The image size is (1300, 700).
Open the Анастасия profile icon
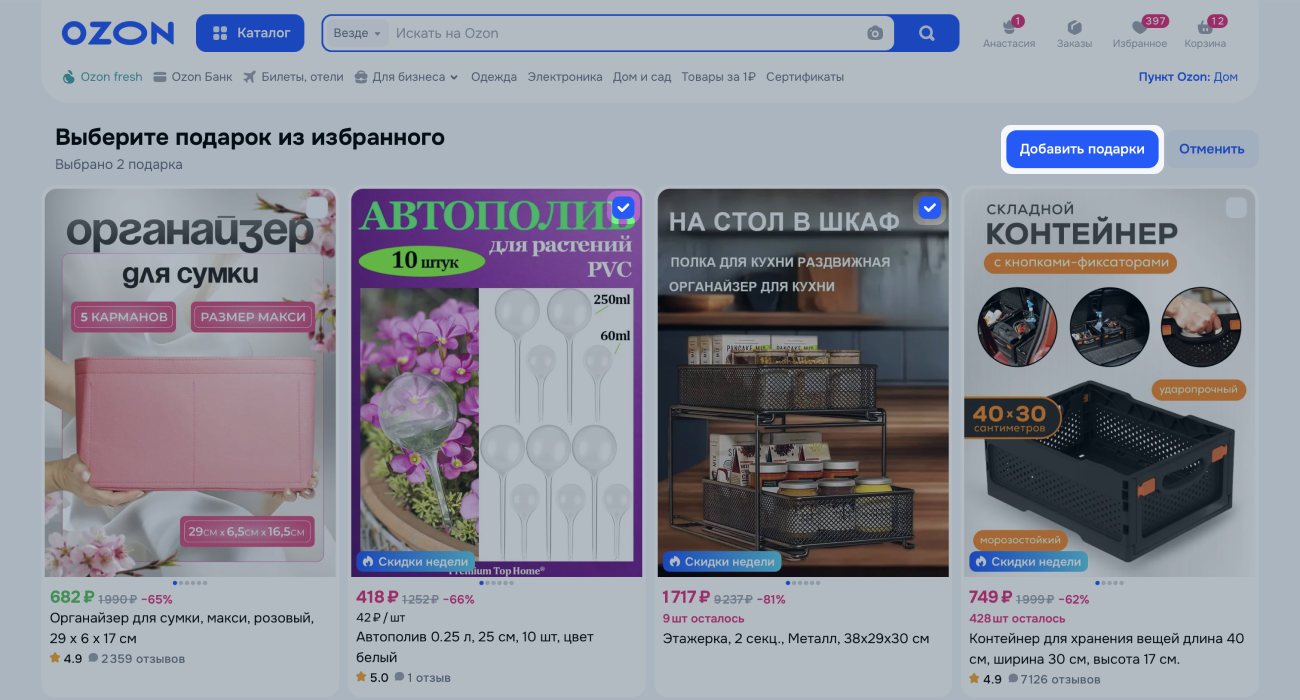[1008, 28]
